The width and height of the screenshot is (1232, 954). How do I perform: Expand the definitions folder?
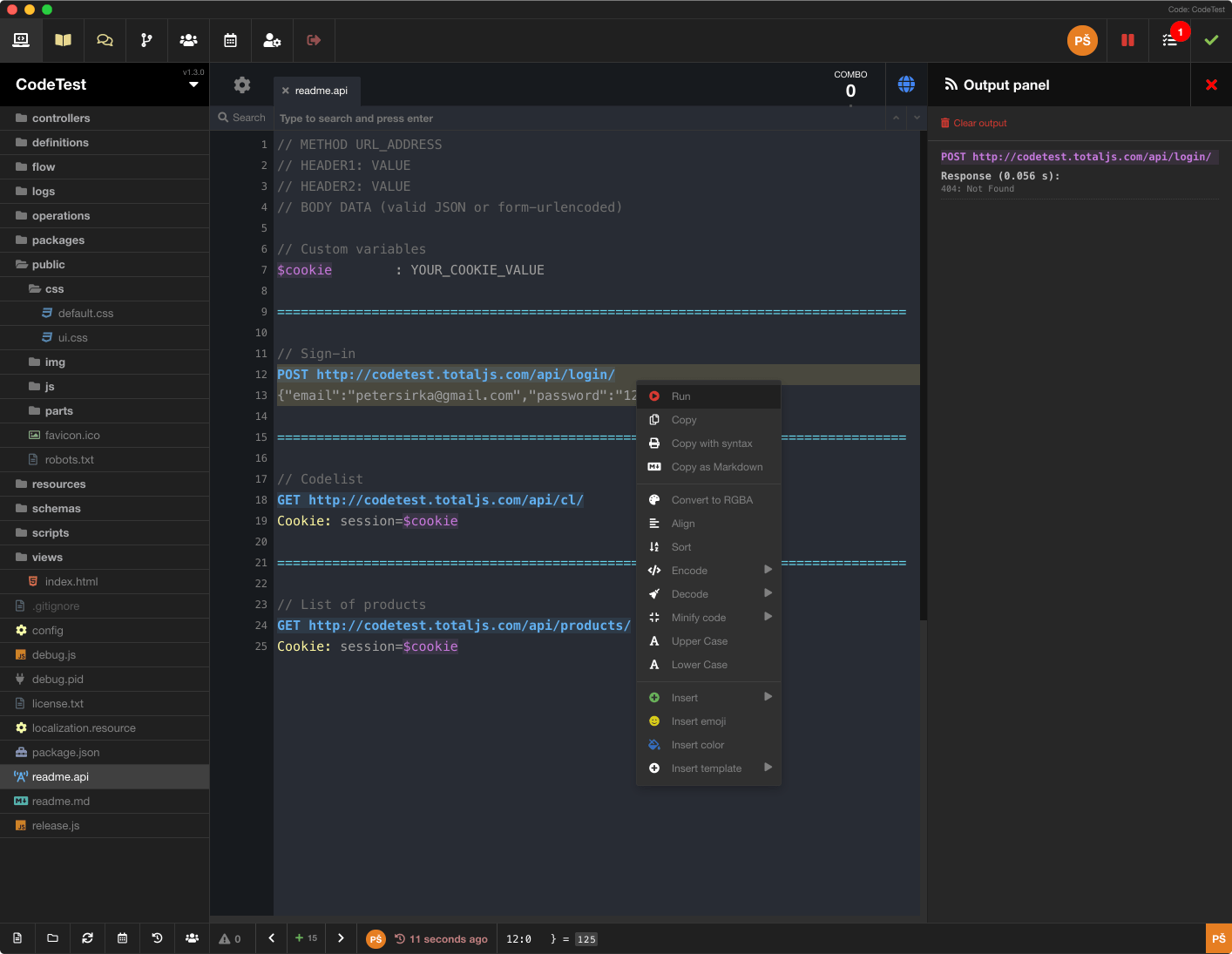click(105, 142)
